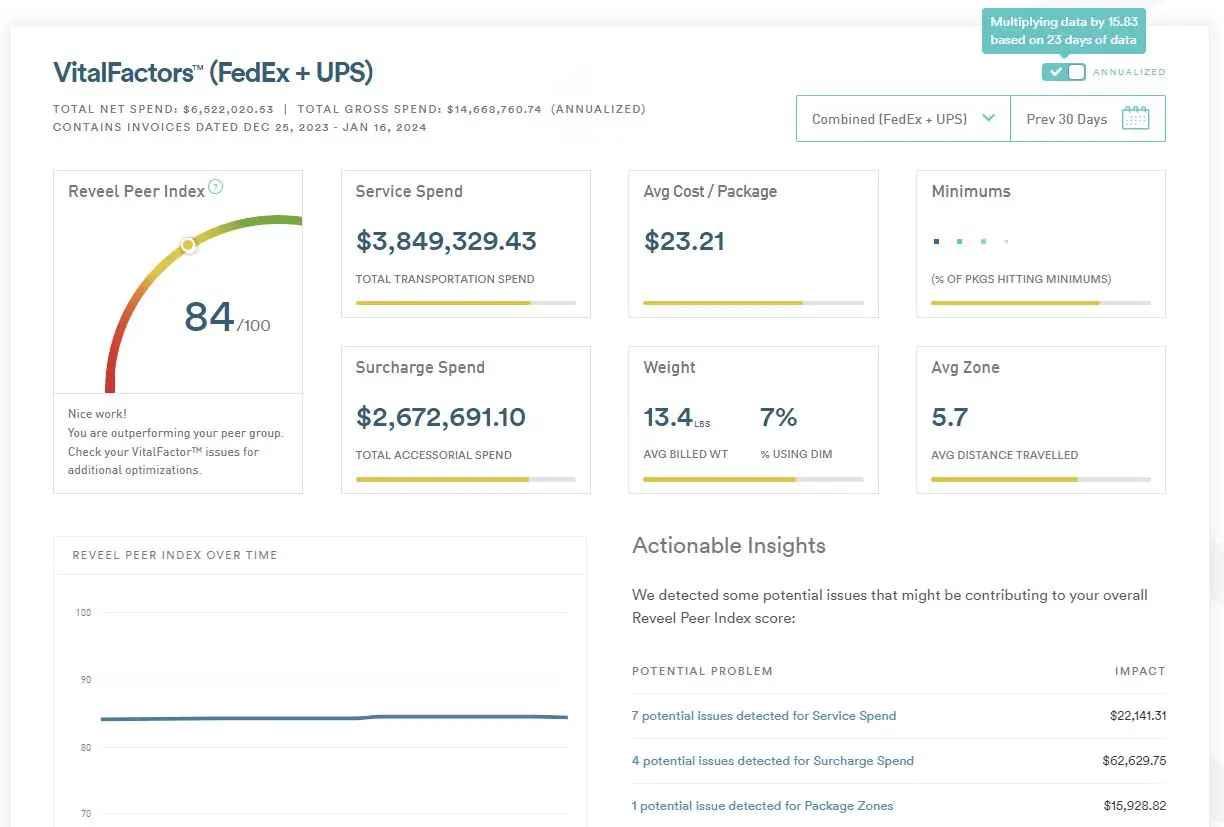Click the 90 axis label on chart
The height and width of the screenshot is (827, 1224).
point(85,680)
